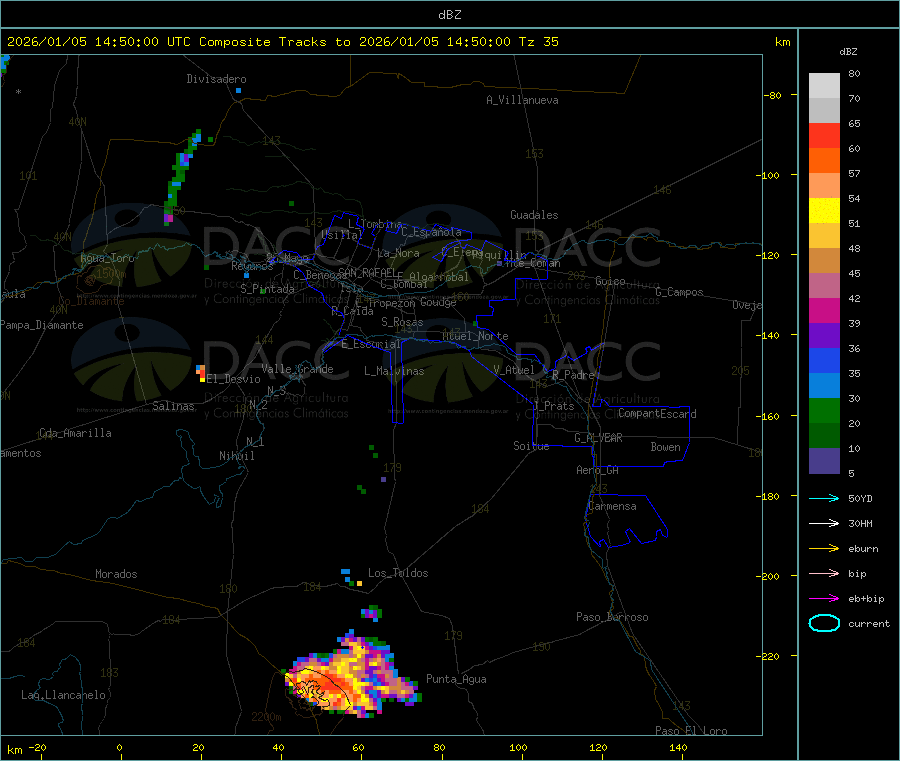This screenshot has width=900, height=761.
Task: Click the 80 dBZ light-gray color swatch
Action: pyautogui.click(x=824, y=86)
